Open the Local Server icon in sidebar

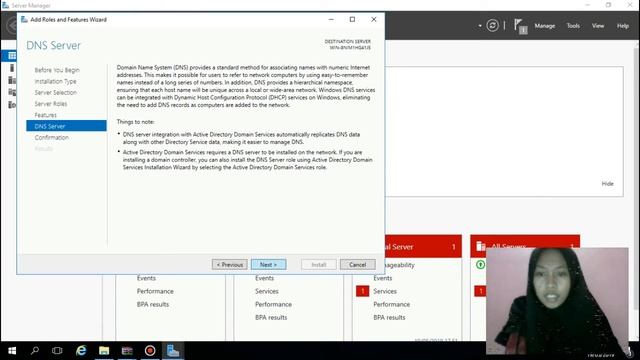click(12, 68)
